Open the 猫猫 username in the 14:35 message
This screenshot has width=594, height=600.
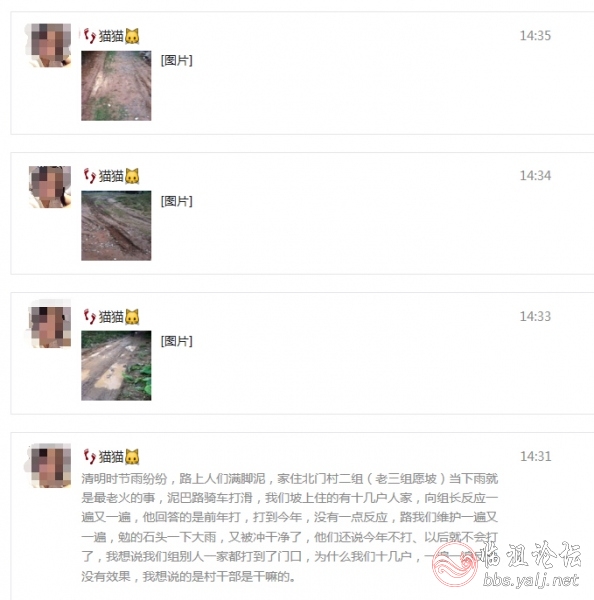pyautogui.click(x=111, y=36)
